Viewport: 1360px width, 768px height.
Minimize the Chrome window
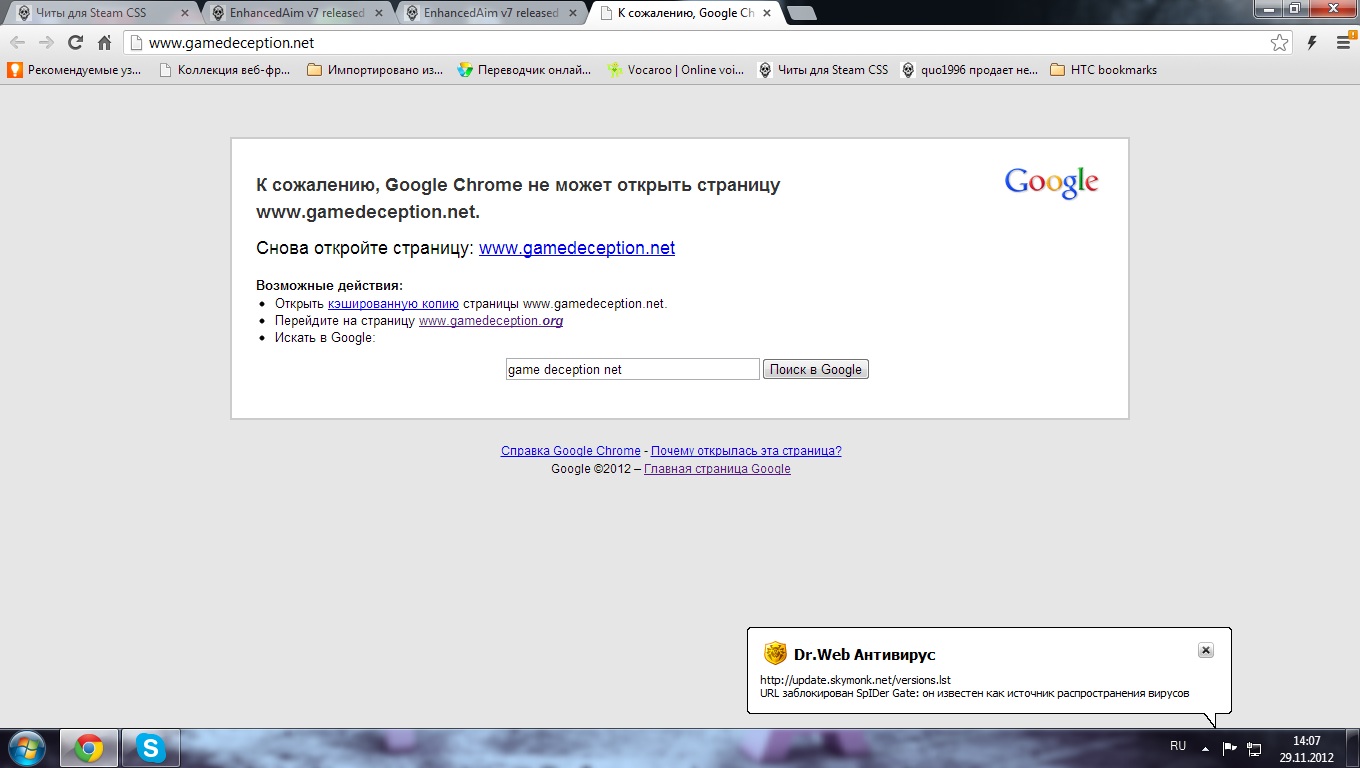(x=1270, y=8)
